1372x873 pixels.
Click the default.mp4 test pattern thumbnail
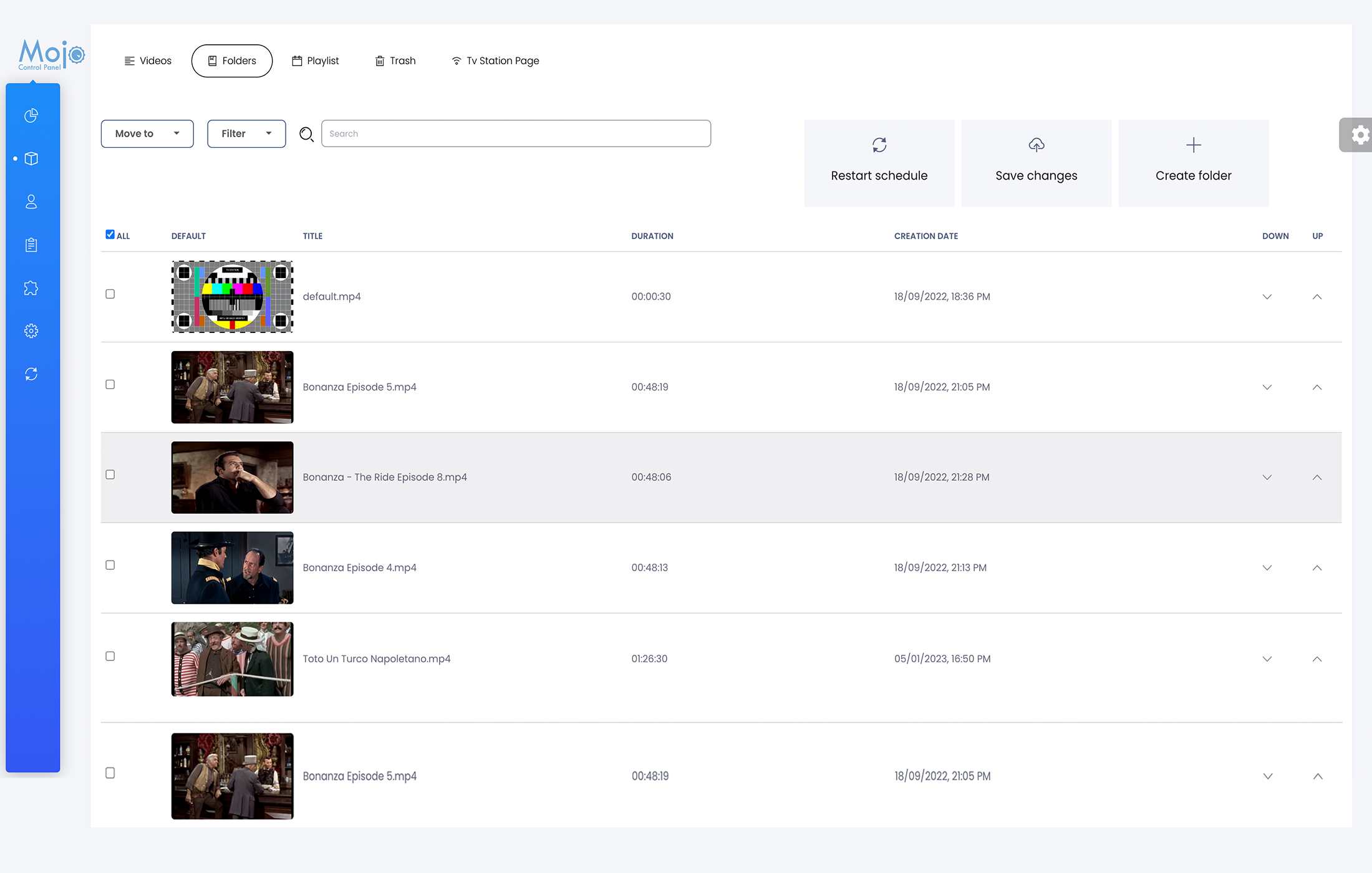(x=231, y=296)
